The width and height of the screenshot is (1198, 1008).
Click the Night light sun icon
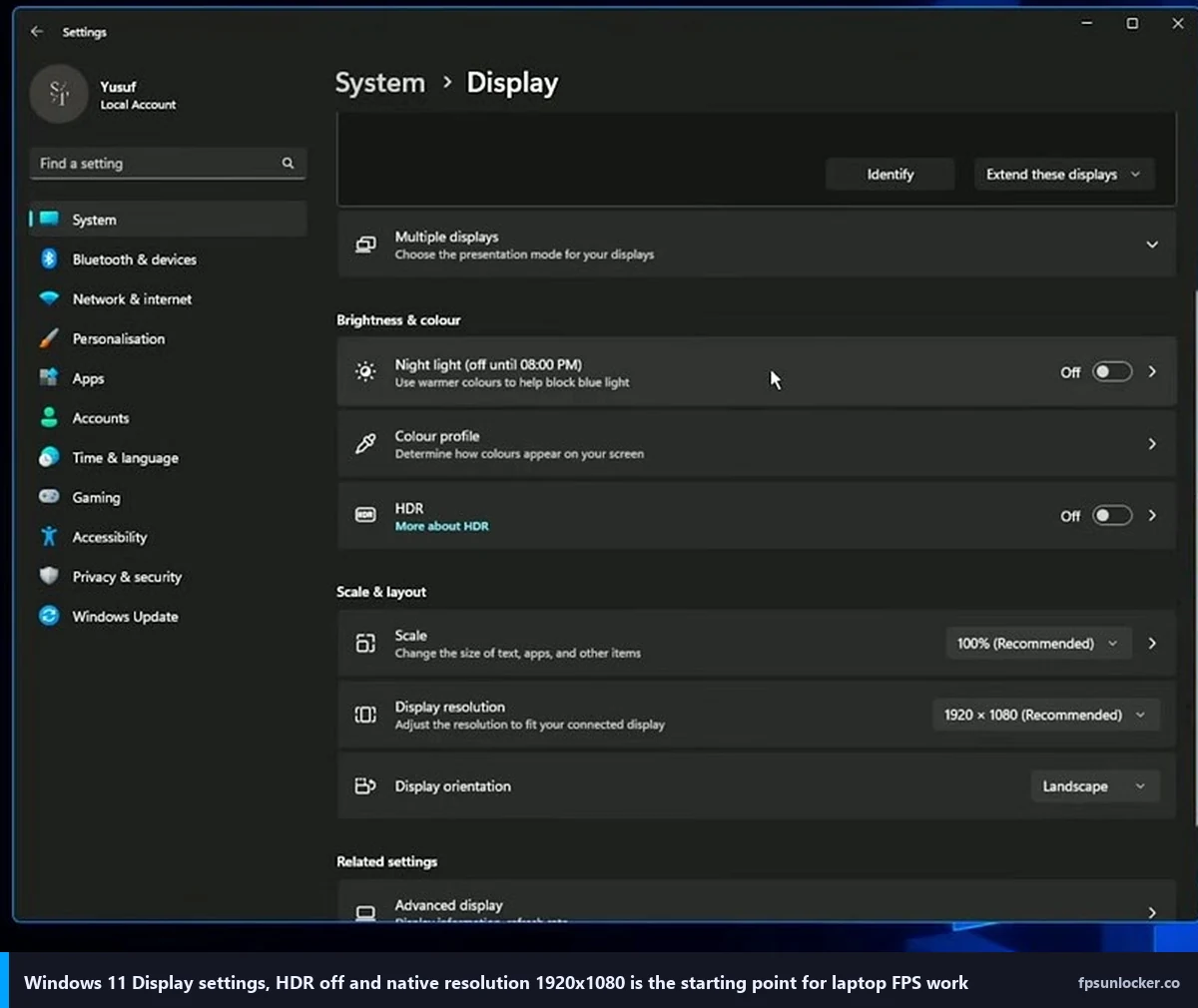tap(366, 372)
